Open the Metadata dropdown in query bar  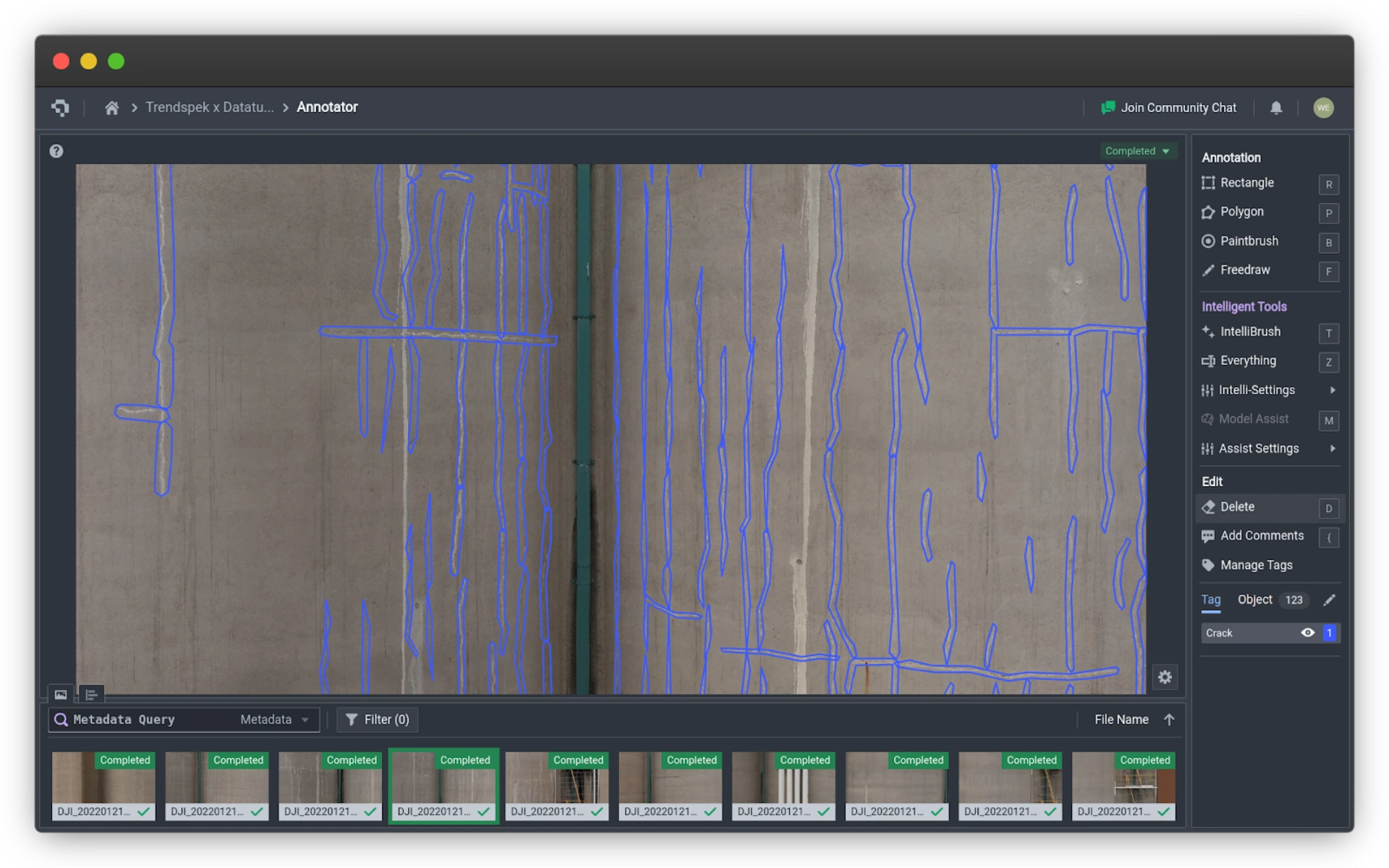pos(274,720)
